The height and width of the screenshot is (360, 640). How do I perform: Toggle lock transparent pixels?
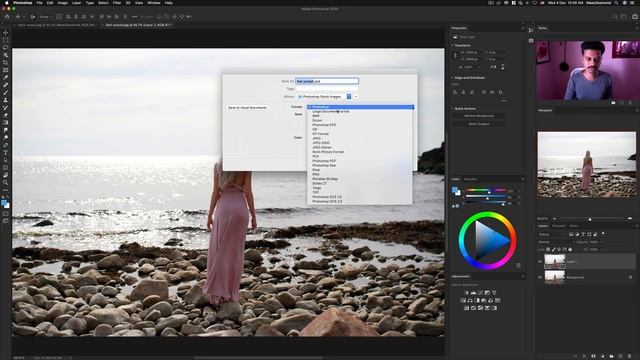(548, 249)
